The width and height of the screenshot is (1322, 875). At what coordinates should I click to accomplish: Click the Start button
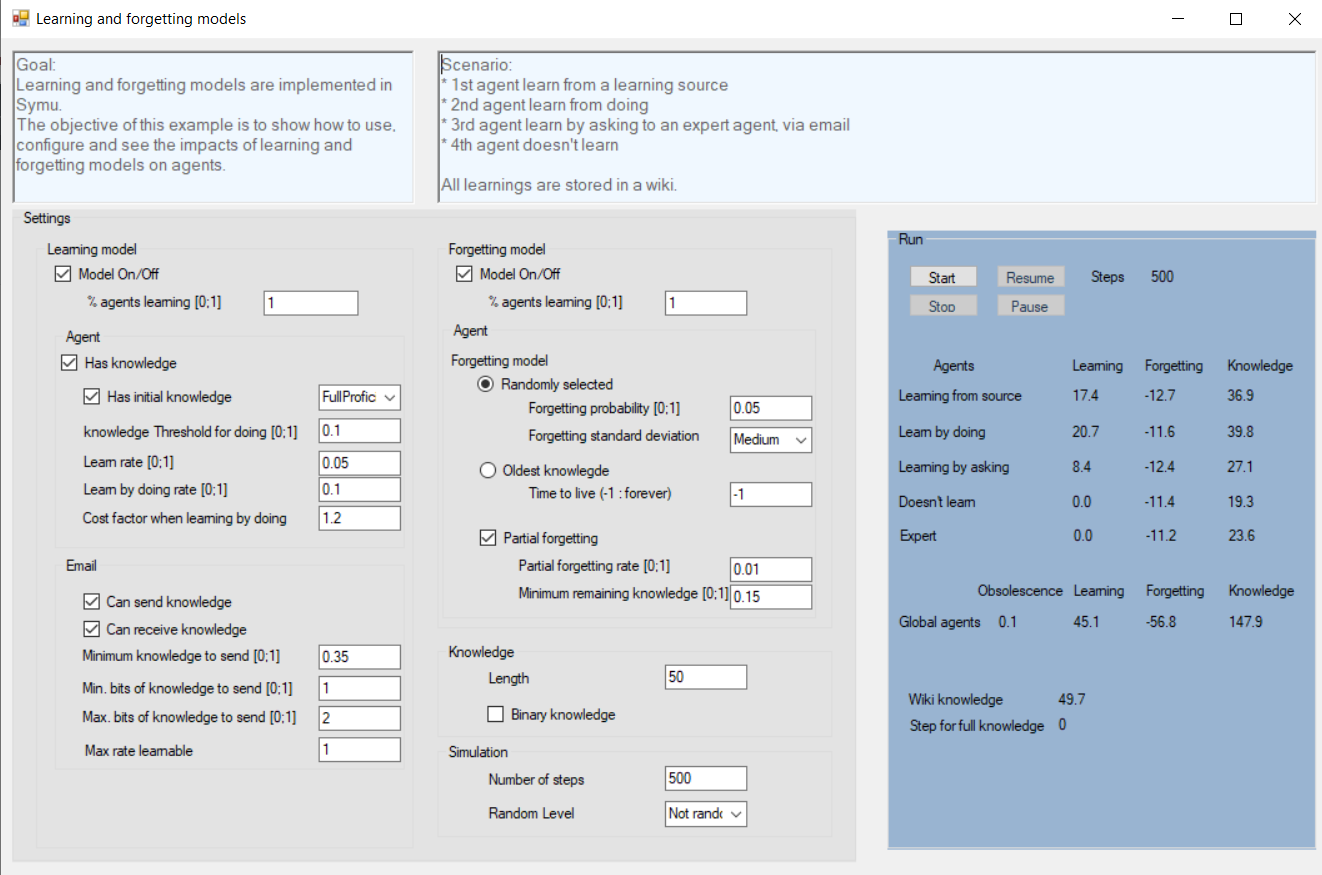pos(942,278)
